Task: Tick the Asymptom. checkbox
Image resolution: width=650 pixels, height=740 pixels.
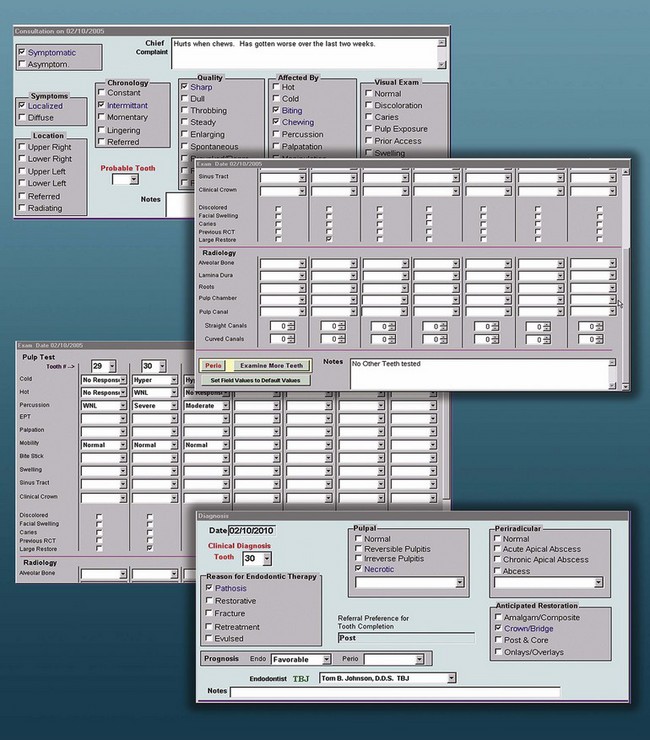Action: click(x=22, y=63)
